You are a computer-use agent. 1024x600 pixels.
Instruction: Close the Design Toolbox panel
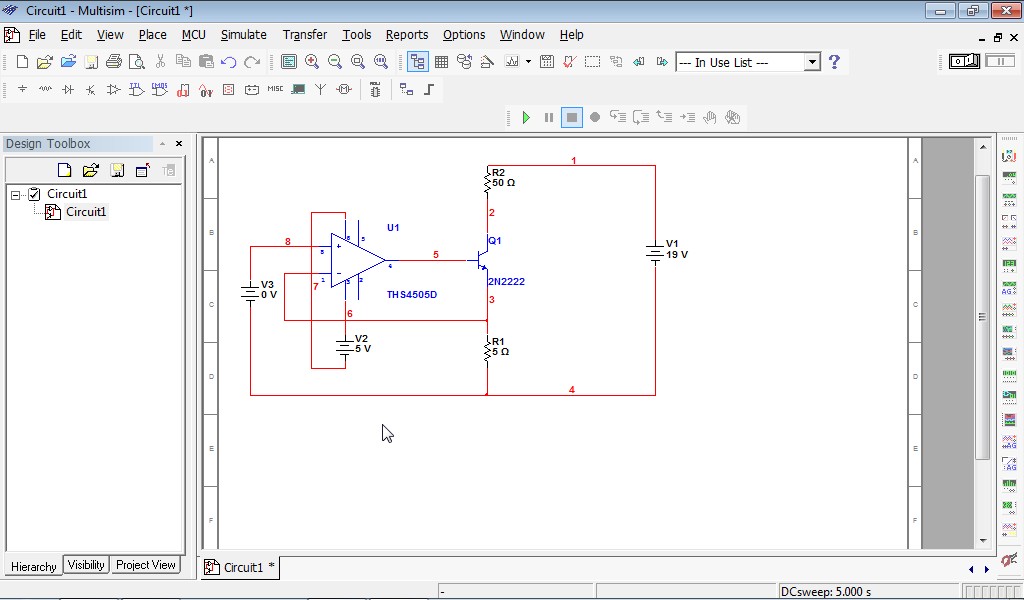click(x=179, y=144)
